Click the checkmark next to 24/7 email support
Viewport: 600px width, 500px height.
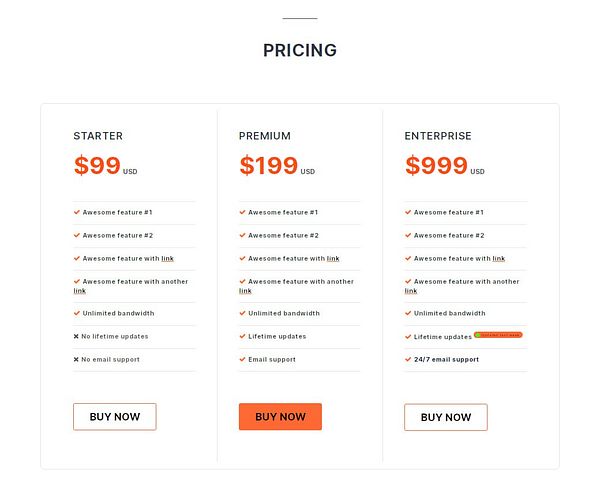tap(408, 360)
